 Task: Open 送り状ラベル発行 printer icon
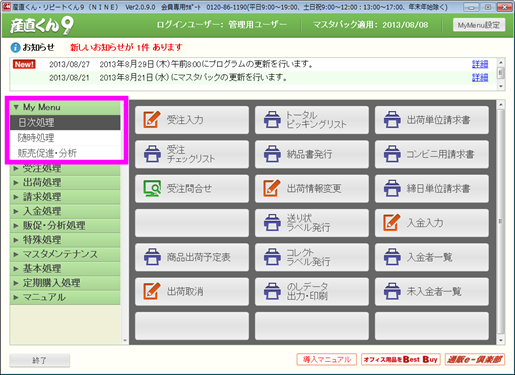[x=272, y=223]
